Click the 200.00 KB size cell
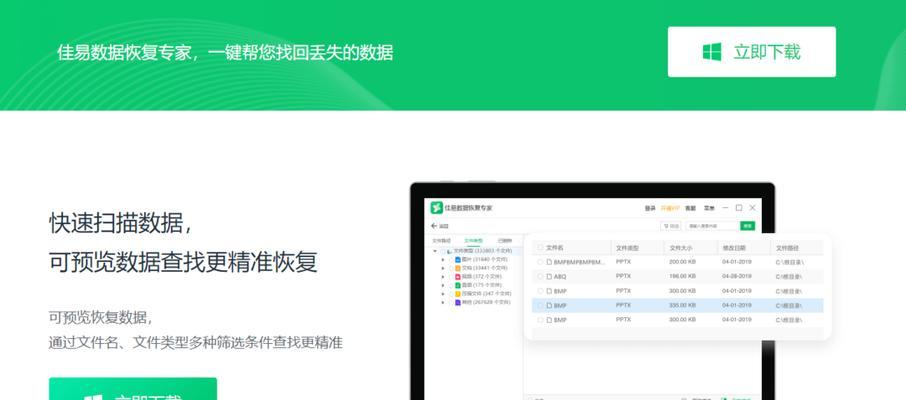The height and width of the screenshot is (400, 906). tap(682, 262)
